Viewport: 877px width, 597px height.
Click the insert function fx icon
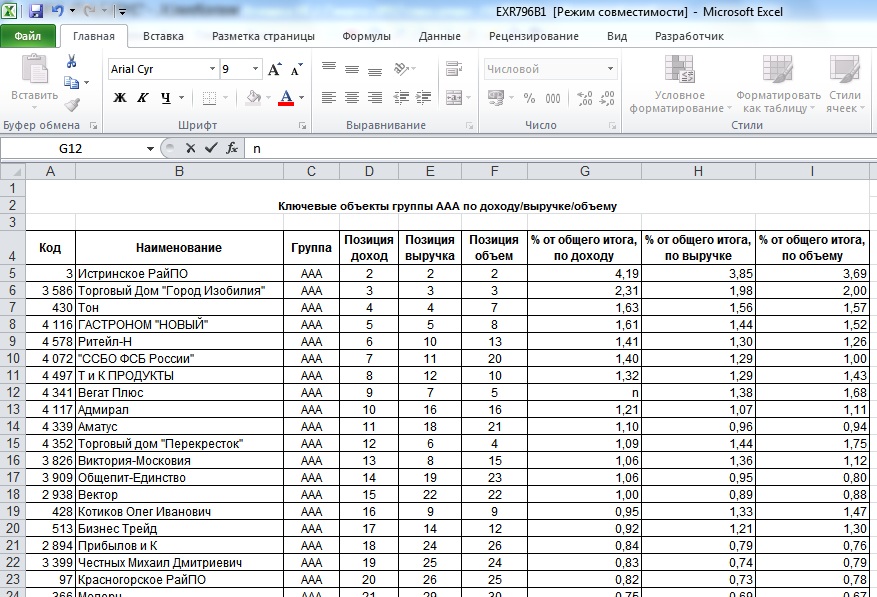232,148
